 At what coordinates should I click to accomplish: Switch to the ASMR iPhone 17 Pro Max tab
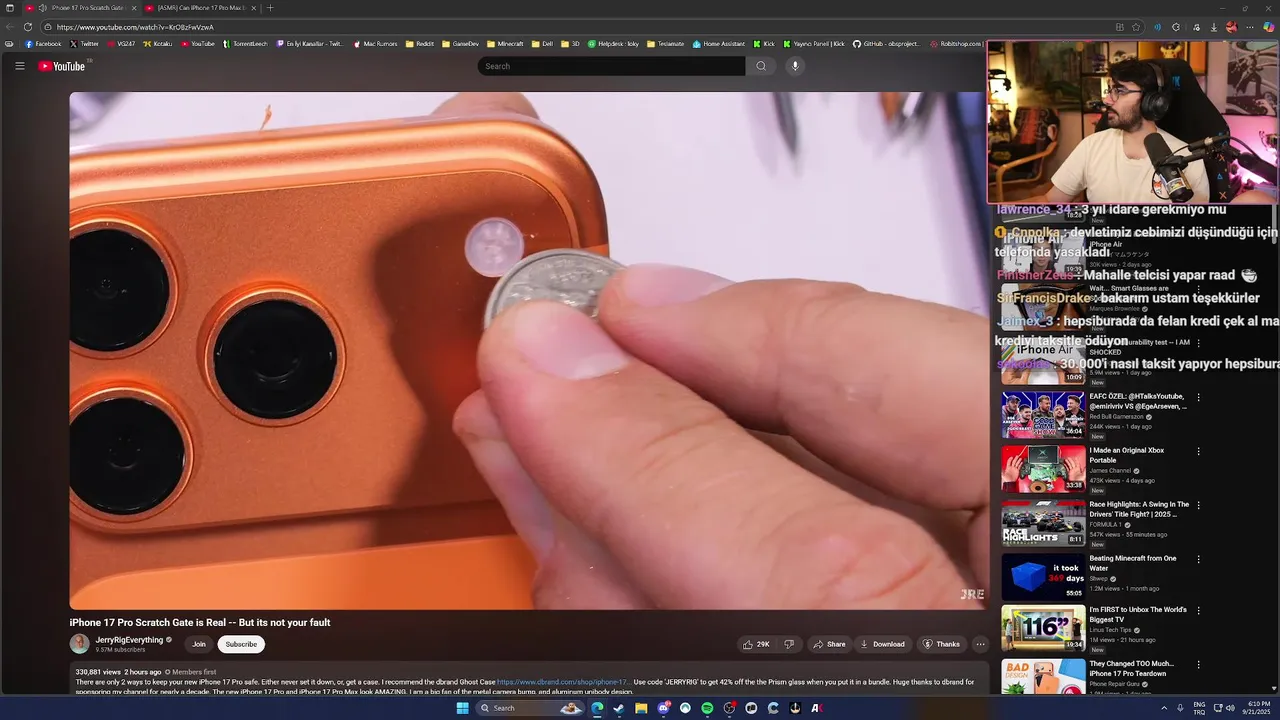pos(200,8)
